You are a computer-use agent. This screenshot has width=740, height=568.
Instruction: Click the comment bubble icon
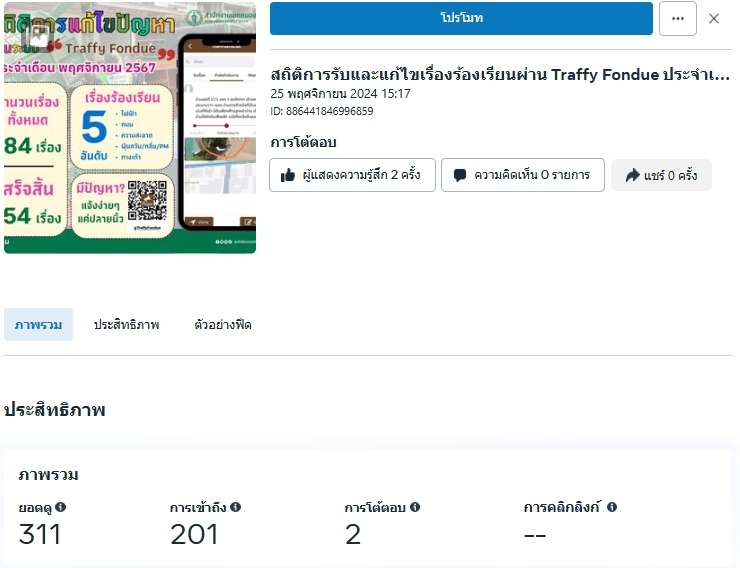(x=460, y=175)
